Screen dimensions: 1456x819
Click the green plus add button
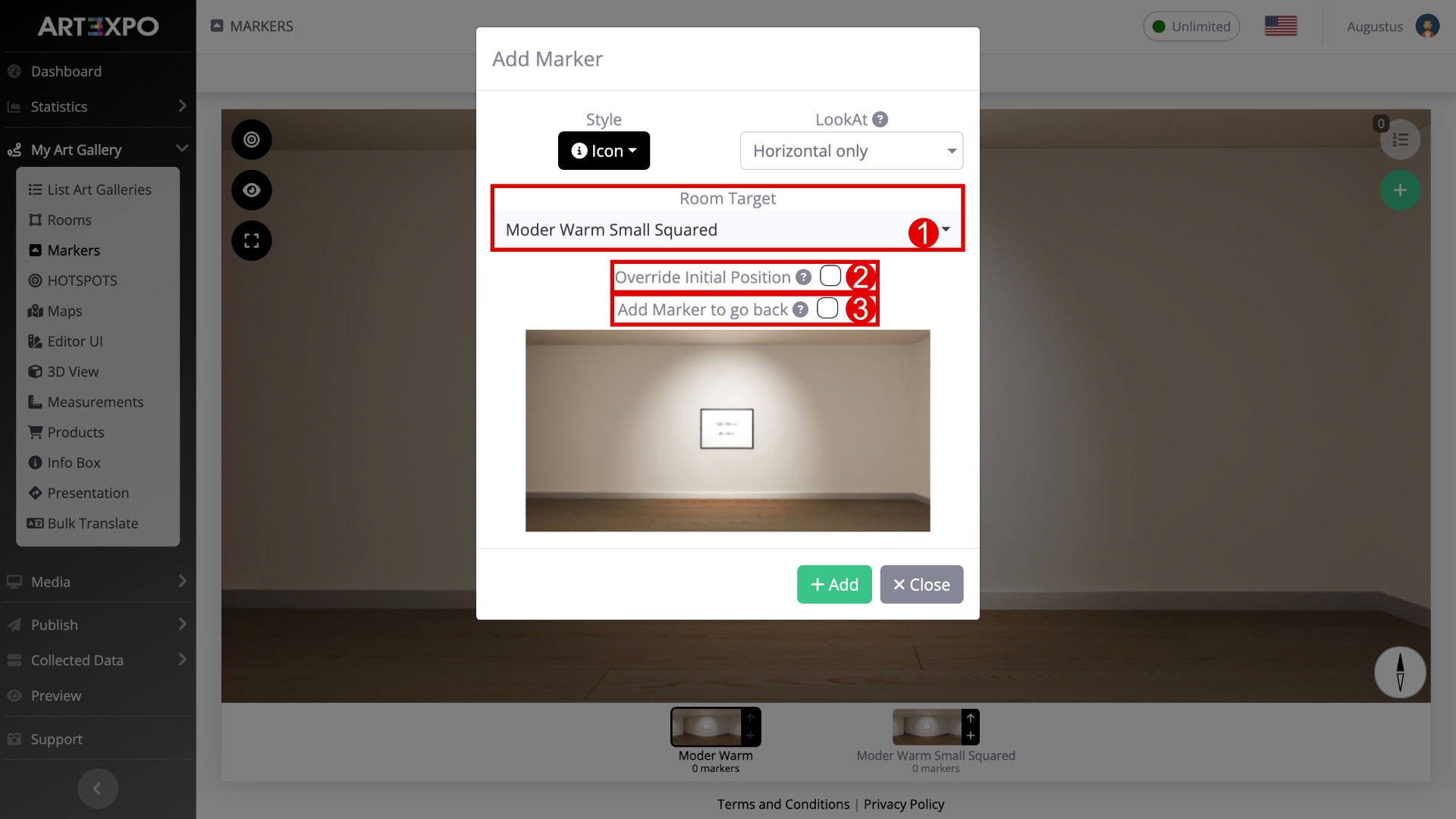1400,190
